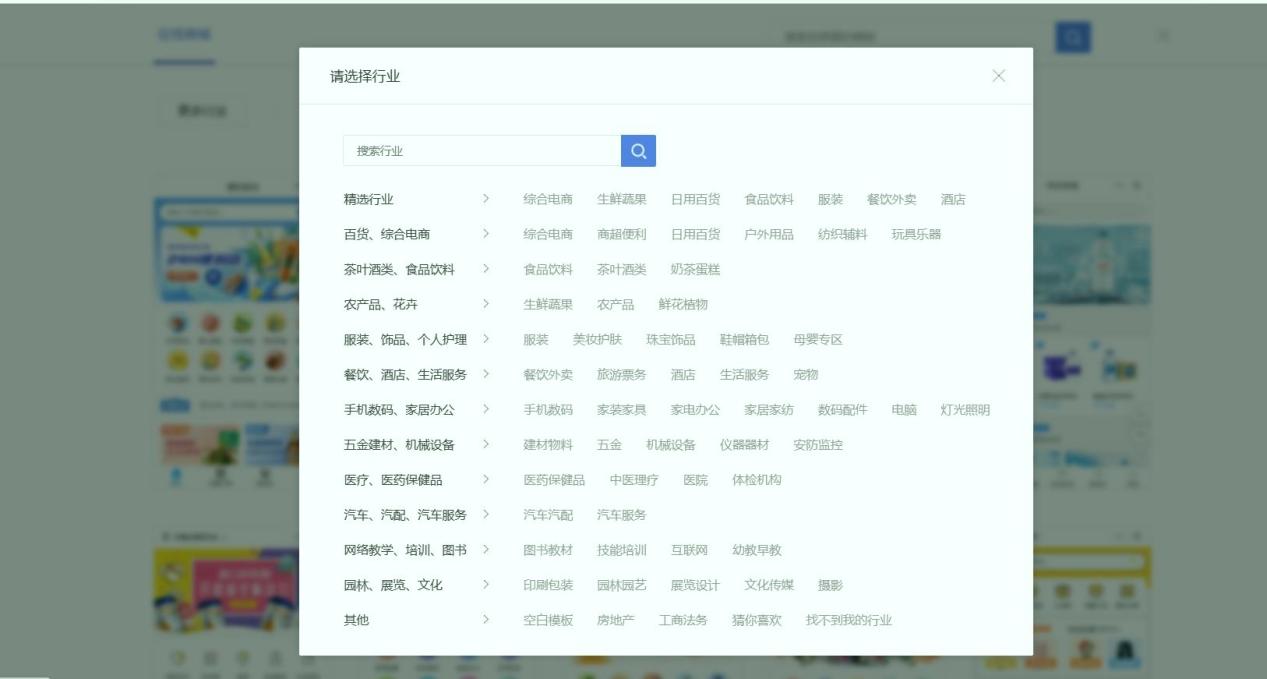This screenshot has height=679, width=1267.
Task: Select the 农产品、花卉 category
Action: [x=381, y=304]
